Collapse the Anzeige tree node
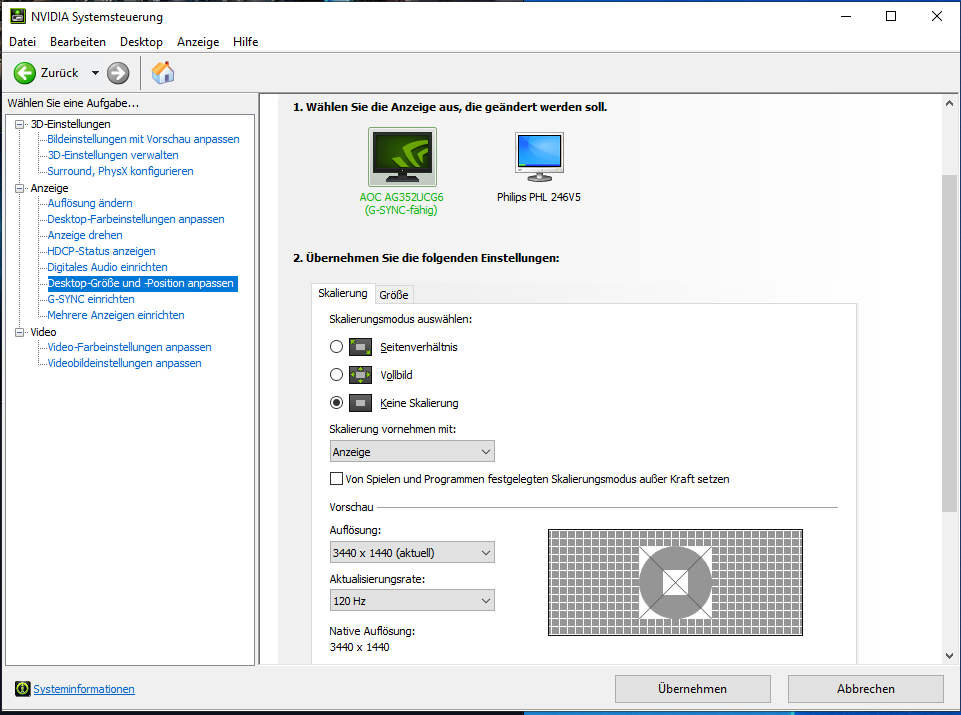 tap(20, 188)
